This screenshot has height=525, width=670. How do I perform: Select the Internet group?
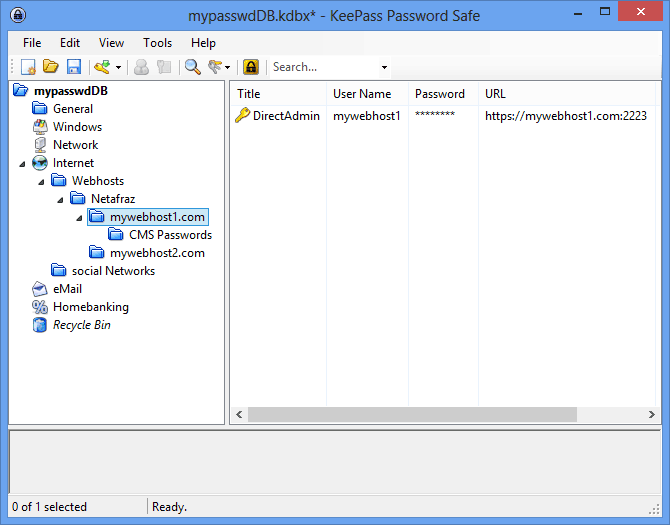pyautogui.click(x=73, y=163)
